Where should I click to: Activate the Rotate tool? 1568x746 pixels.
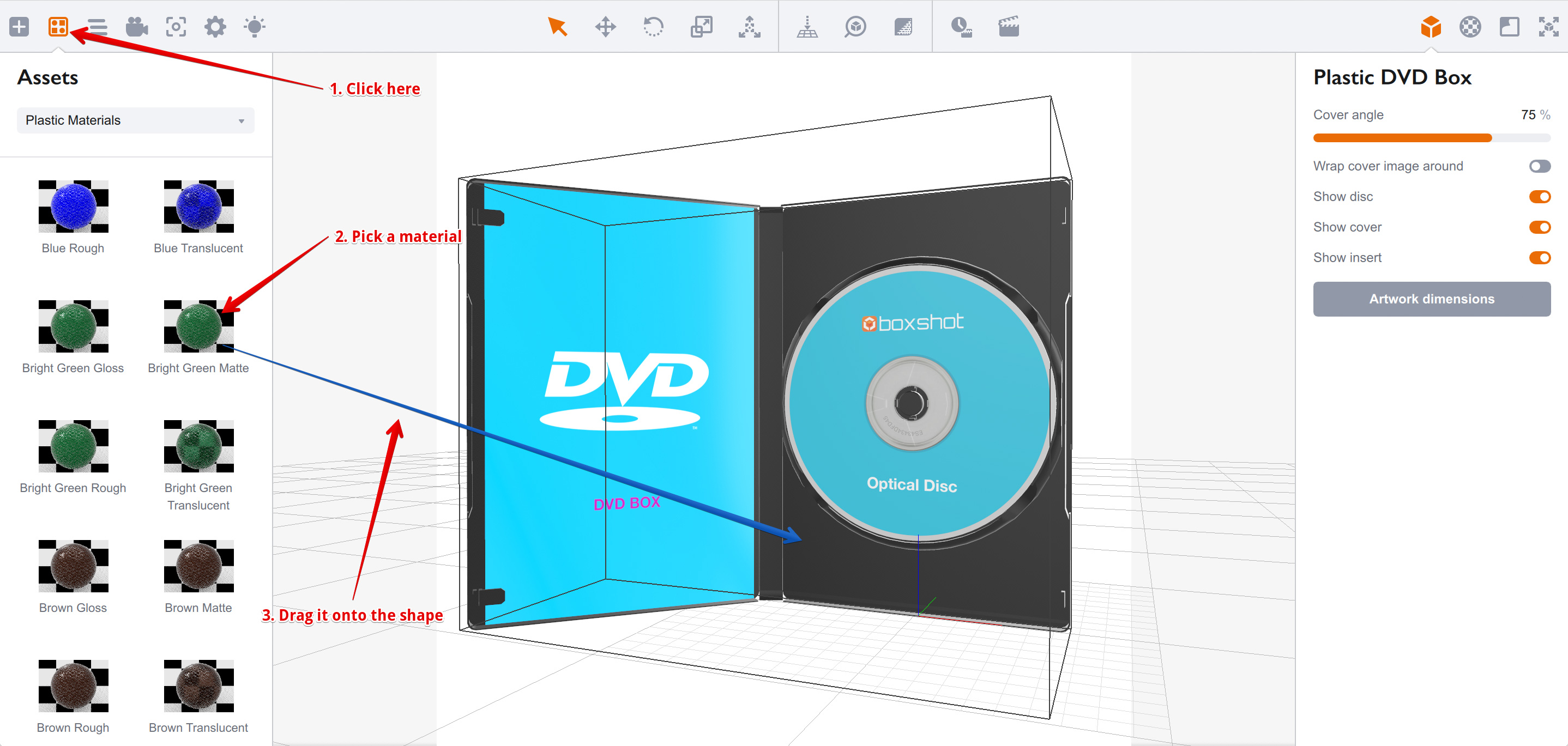click(653, 27)
